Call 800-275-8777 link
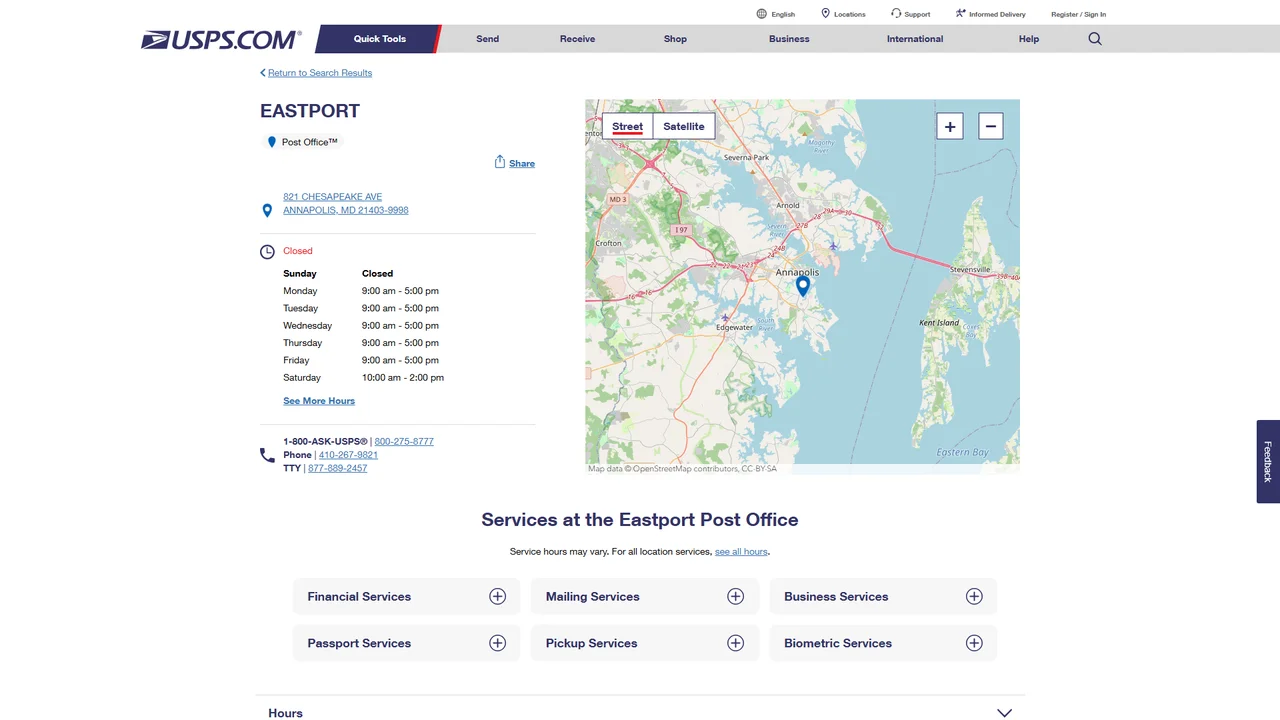 tap(404, 441)
